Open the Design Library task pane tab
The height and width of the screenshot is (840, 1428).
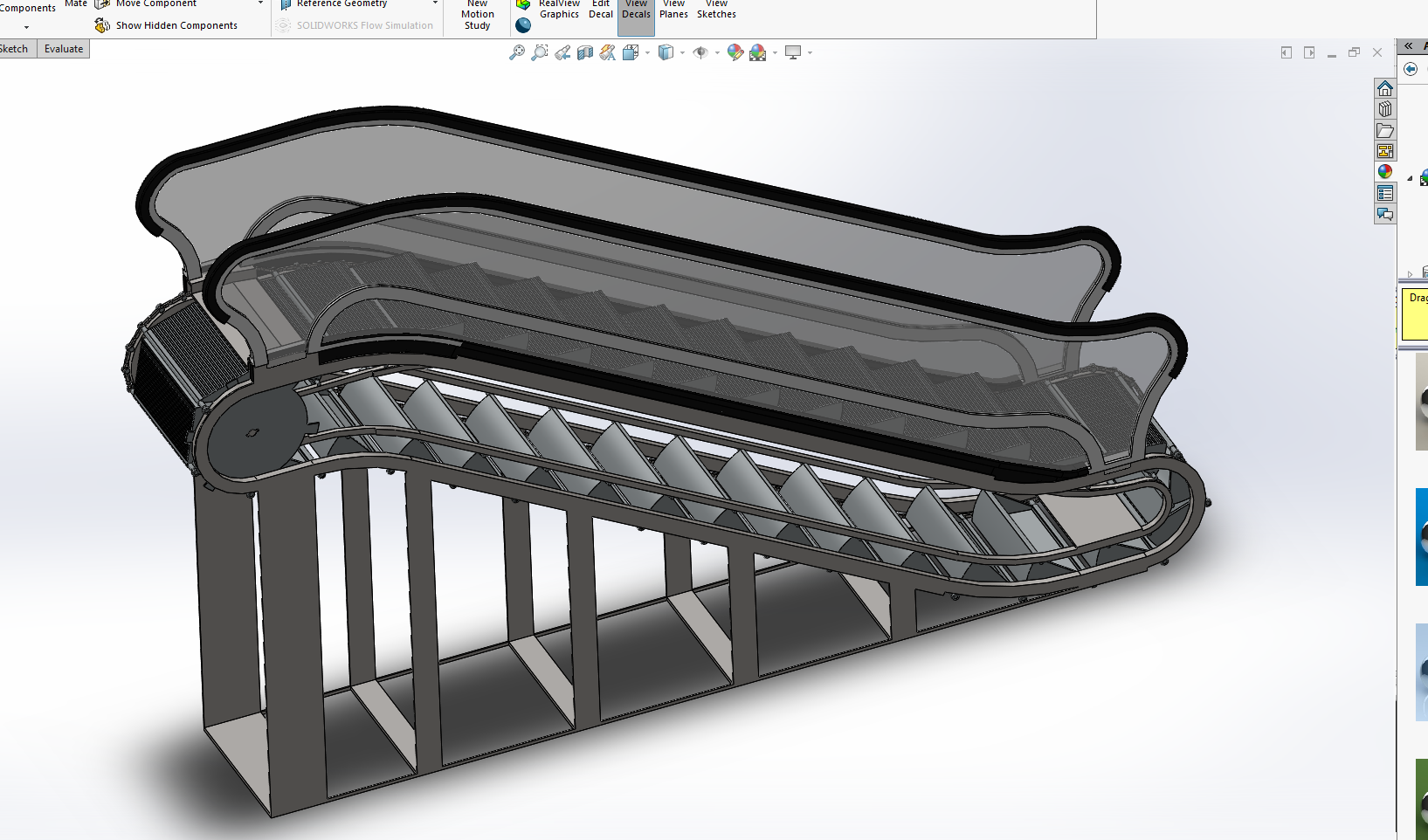[1385, 109]
